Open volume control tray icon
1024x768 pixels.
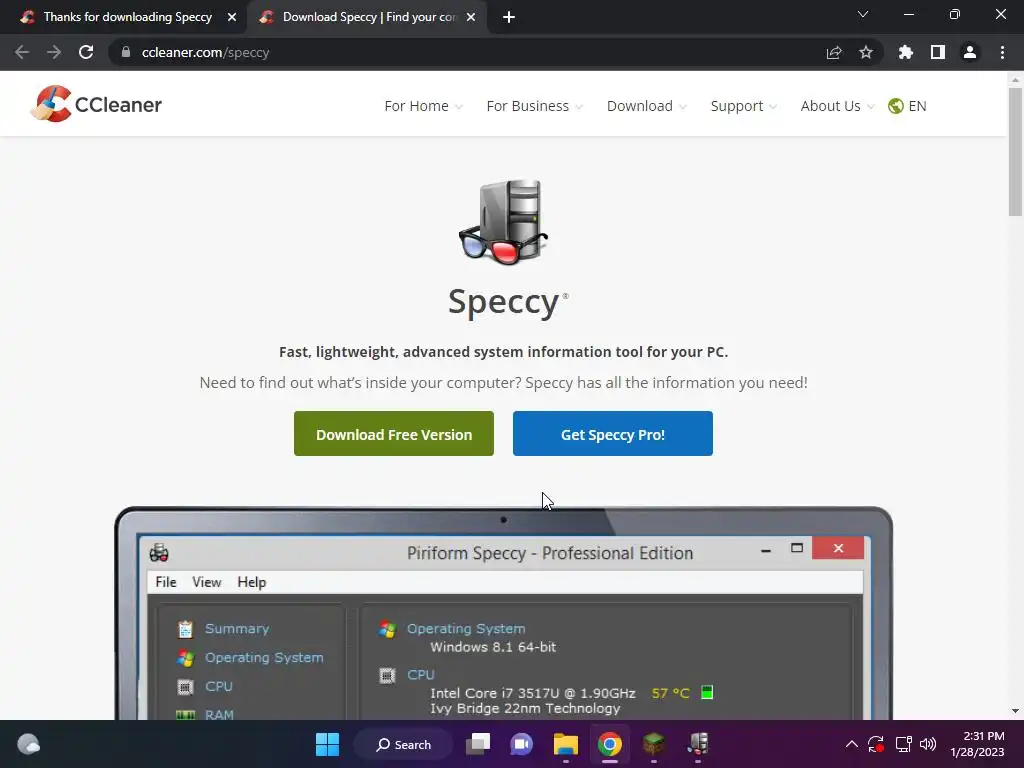(x=928, y=744)
